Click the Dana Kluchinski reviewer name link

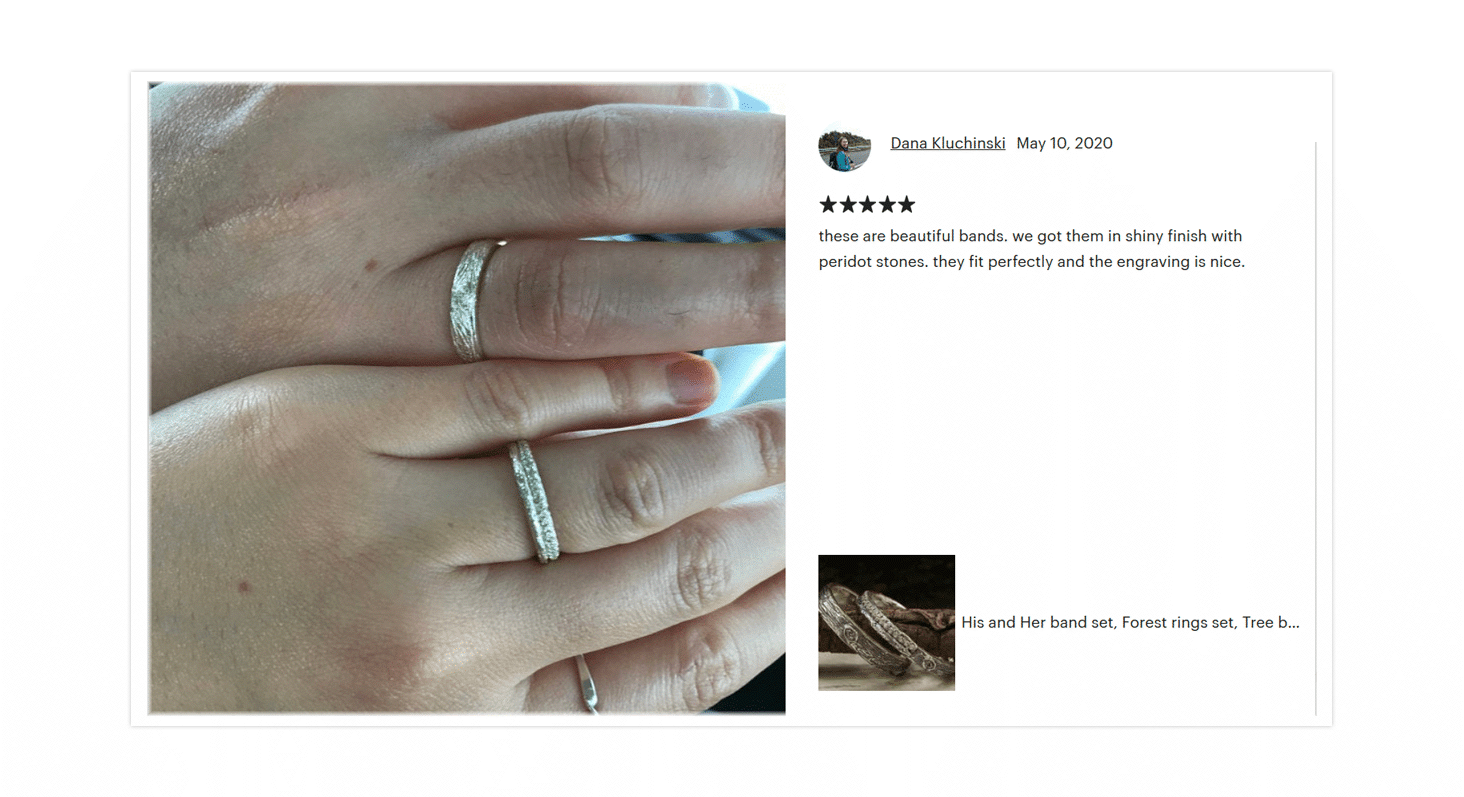point(948,143)
